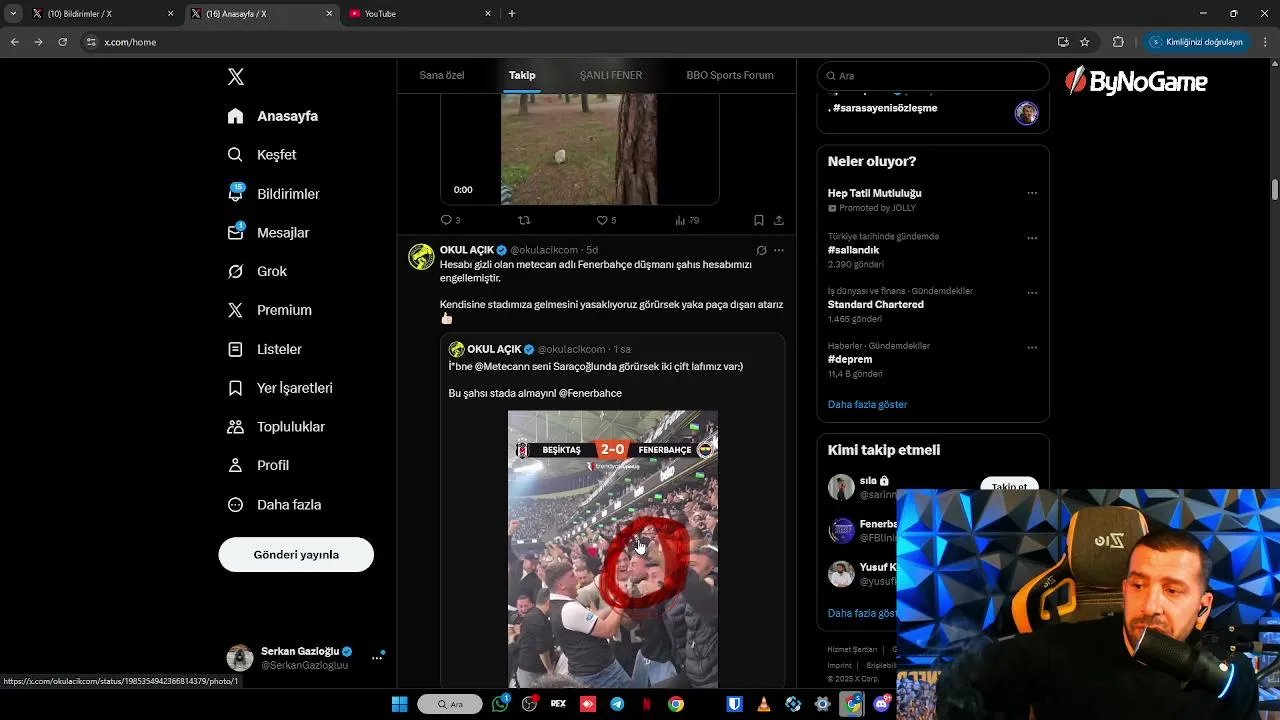Viewport: 1280px width, 720px height.
Task: Open more options for #deprem trend
Action: tap(1032, 348)
